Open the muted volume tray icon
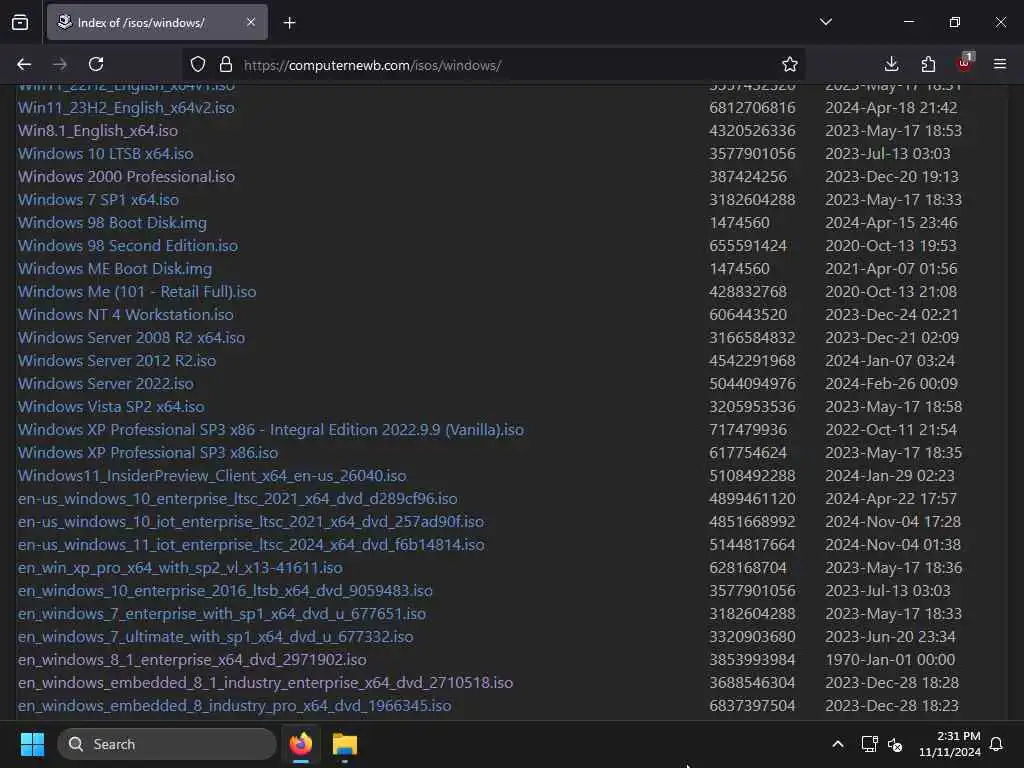The width and height of the screenshot is (1024, 768). [x=895, y=744]
